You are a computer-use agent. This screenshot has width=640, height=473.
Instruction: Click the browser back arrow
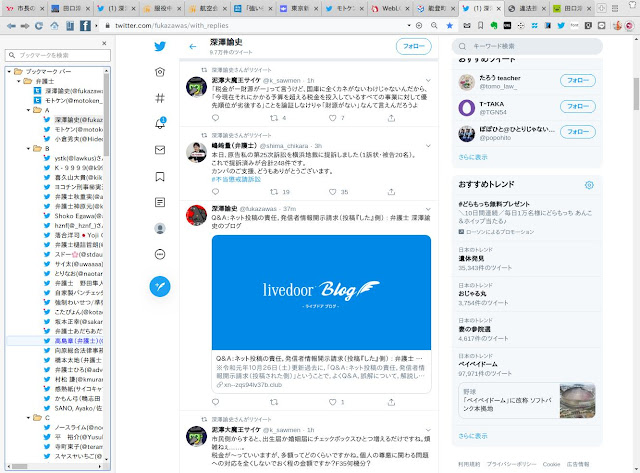pos(11,26)
